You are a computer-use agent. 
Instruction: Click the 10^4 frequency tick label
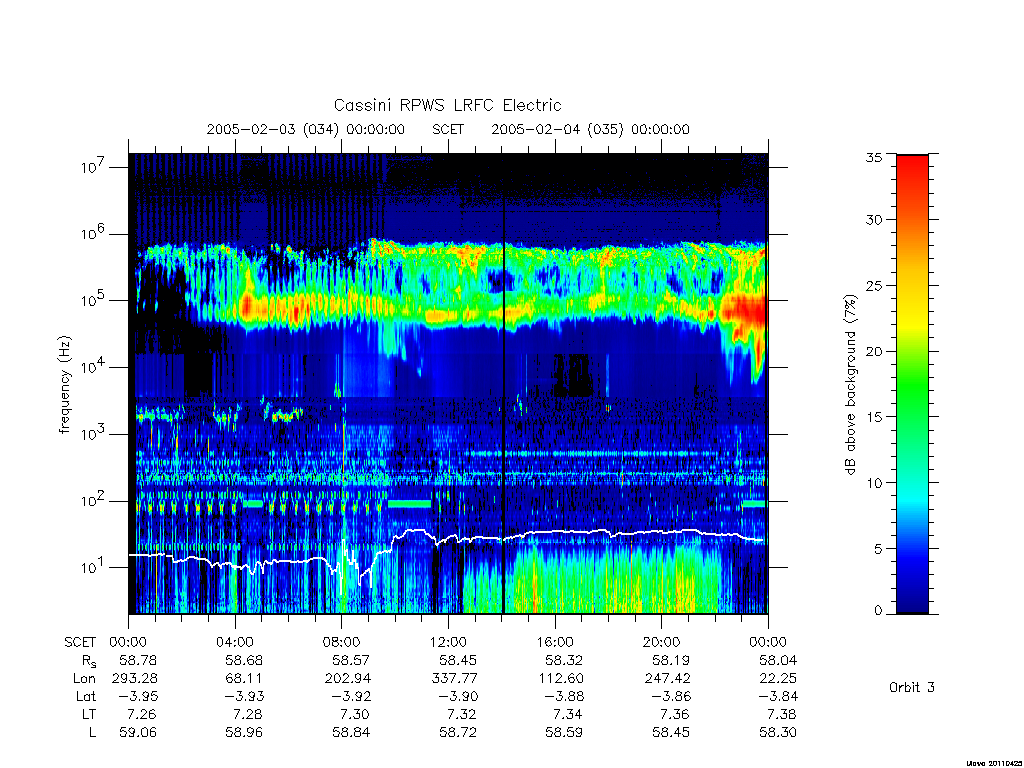93,368
